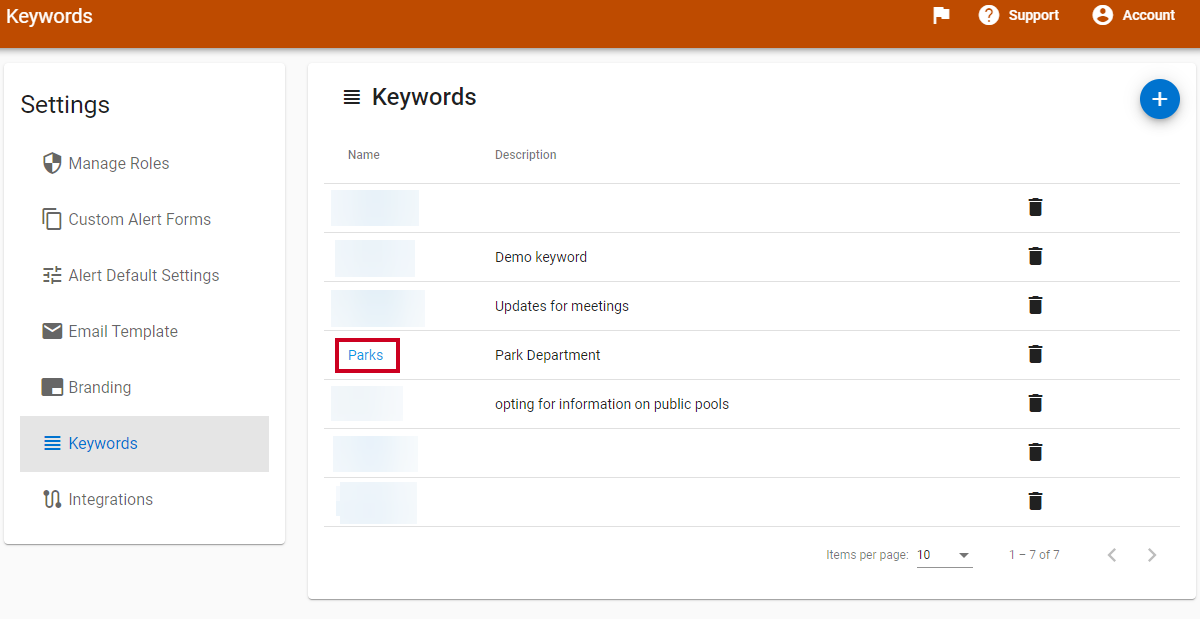Open Custom Alert Forms settings

click(144, 219)
